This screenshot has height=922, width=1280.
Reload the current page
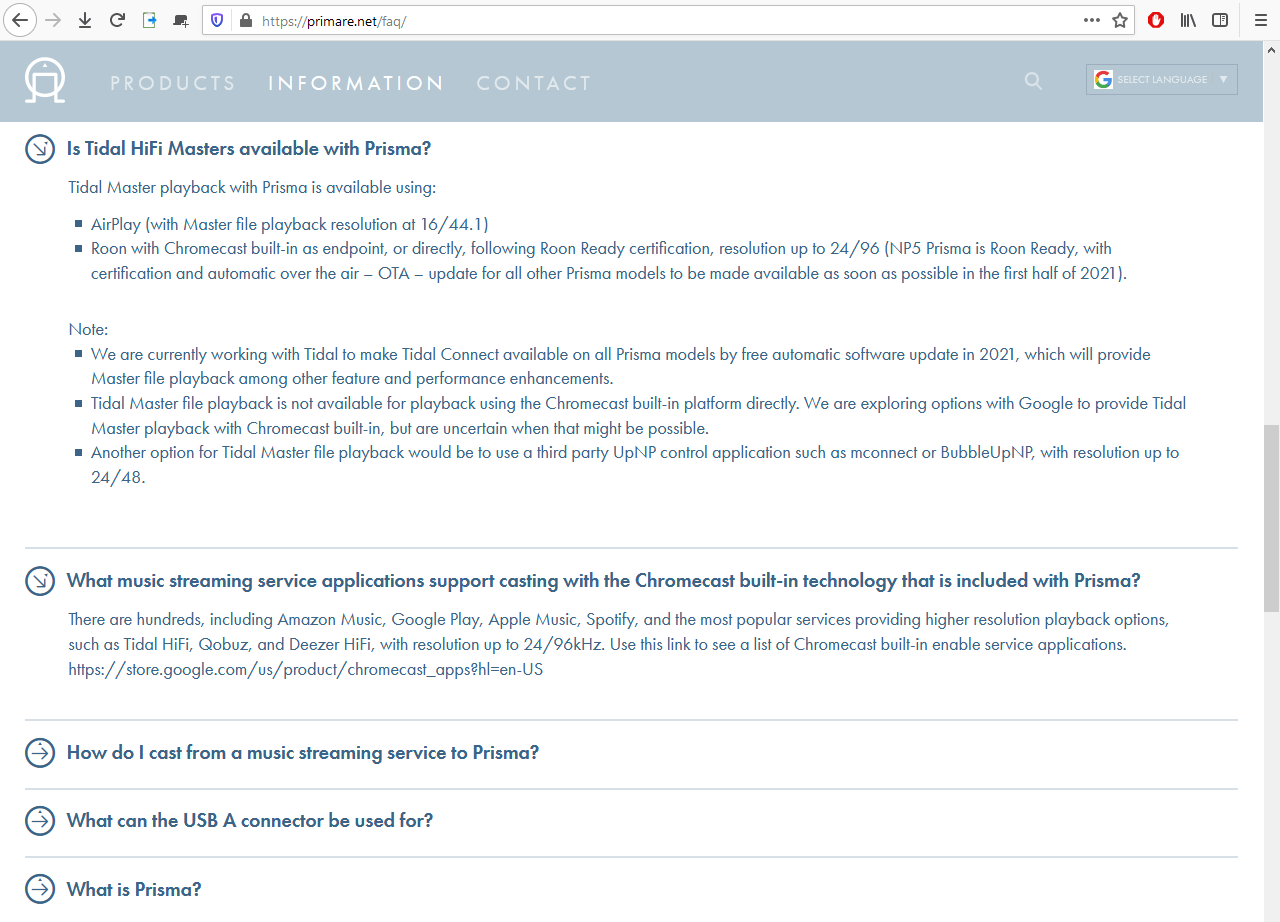(x=117, y=20)
